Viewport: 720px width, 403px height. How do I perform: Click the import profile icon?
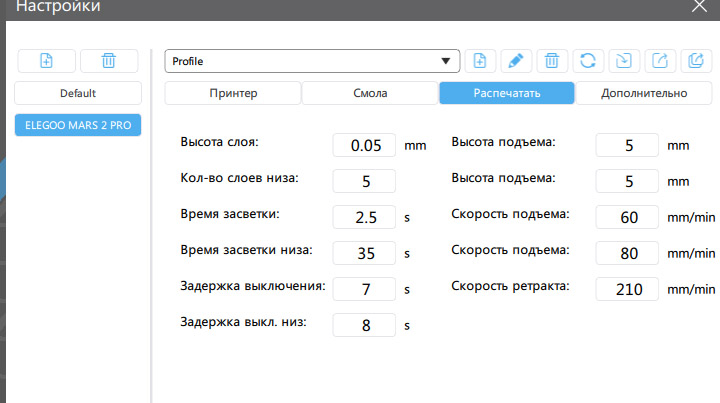(x=624, y=61)
